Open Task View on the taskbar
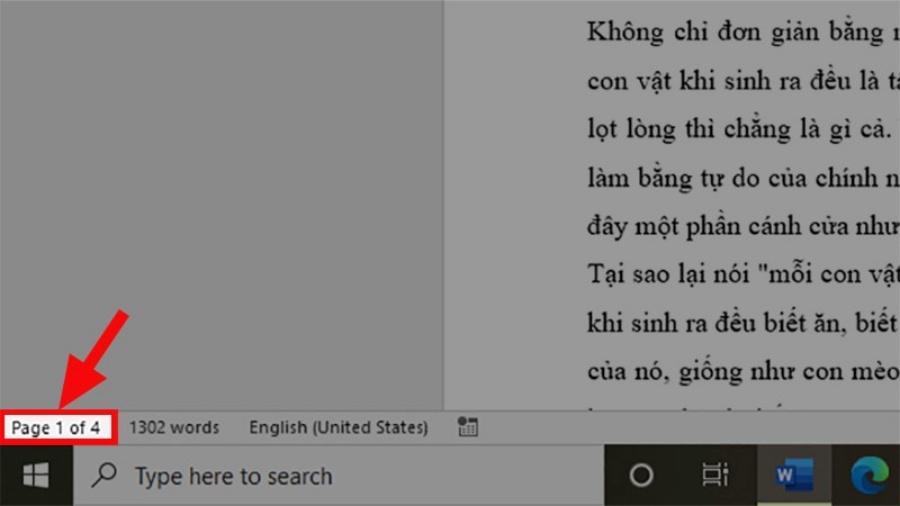The height and width of the screenshot is (506, 900). 714,476
